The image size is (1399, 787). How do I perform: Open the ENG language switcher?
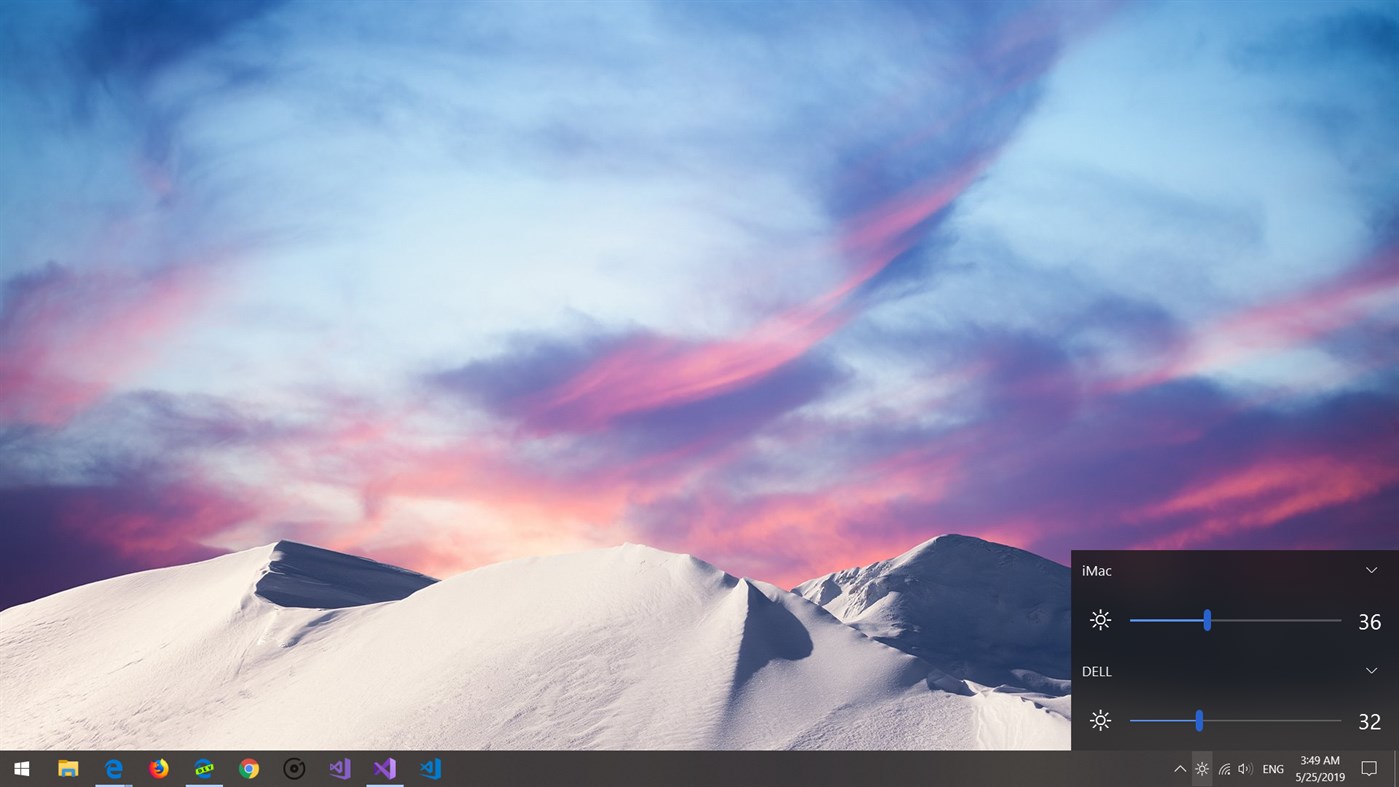coord(1272,768)
